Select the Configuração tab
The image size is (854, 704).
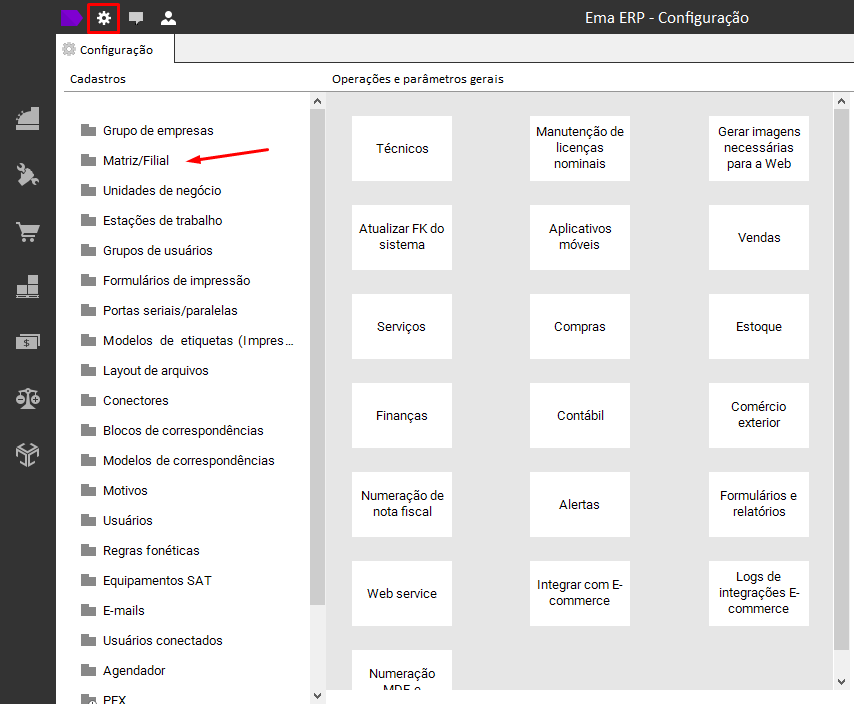(115, 50)
